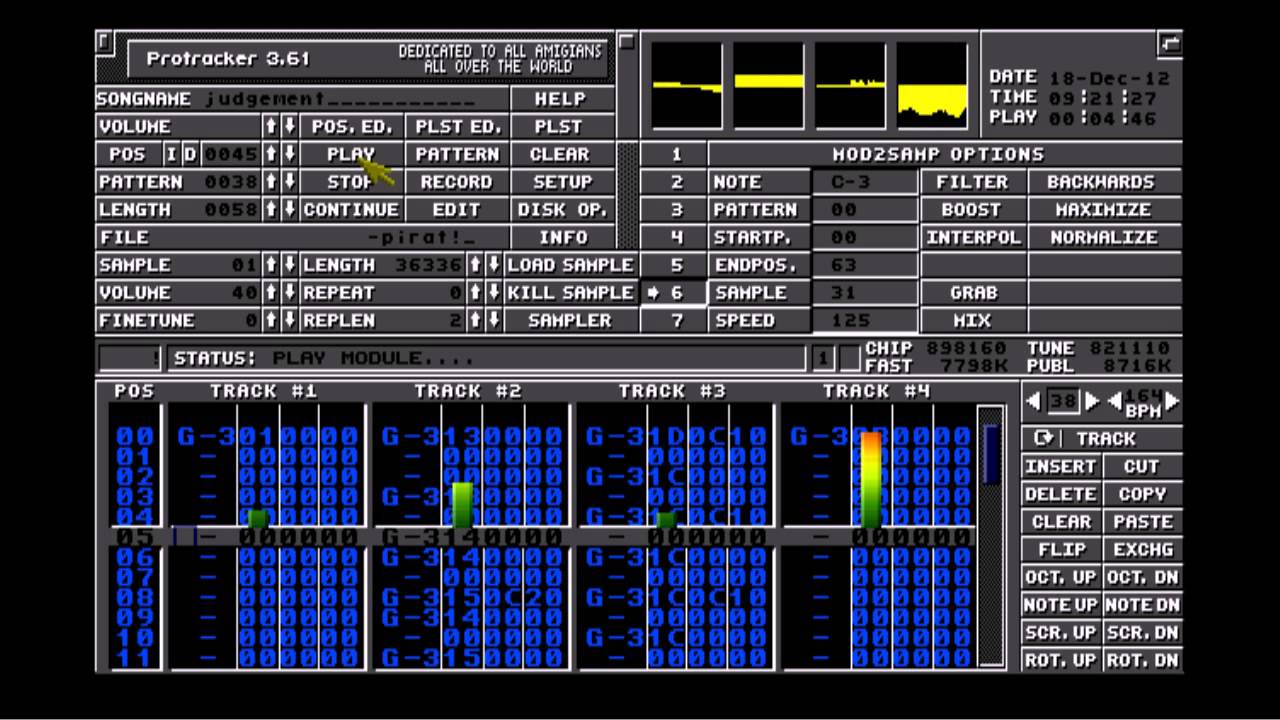
Task: Open the POS. ED. editor
Action: [x=352, y=127]
